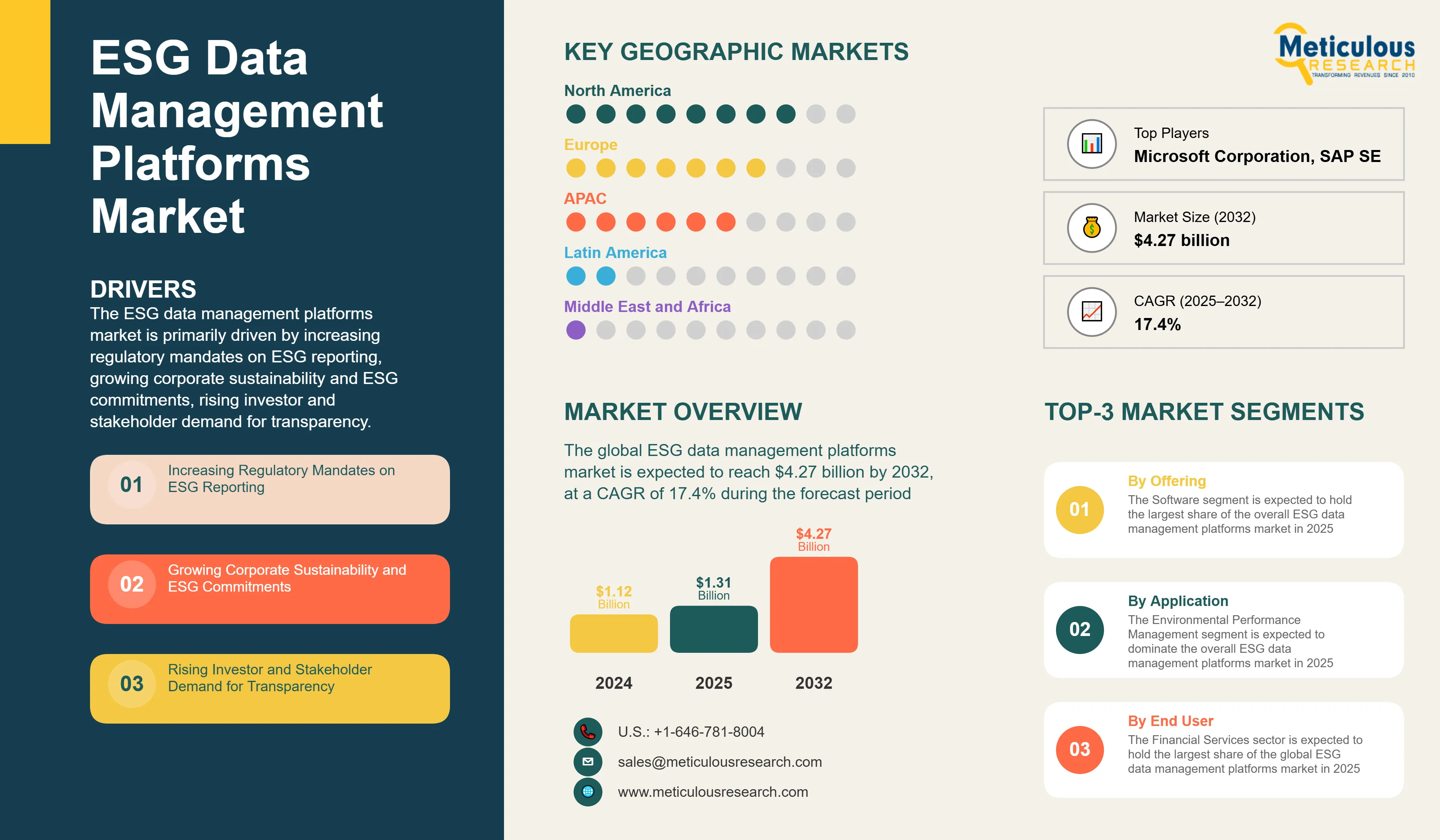Click the red phone icon

point(588,732)
